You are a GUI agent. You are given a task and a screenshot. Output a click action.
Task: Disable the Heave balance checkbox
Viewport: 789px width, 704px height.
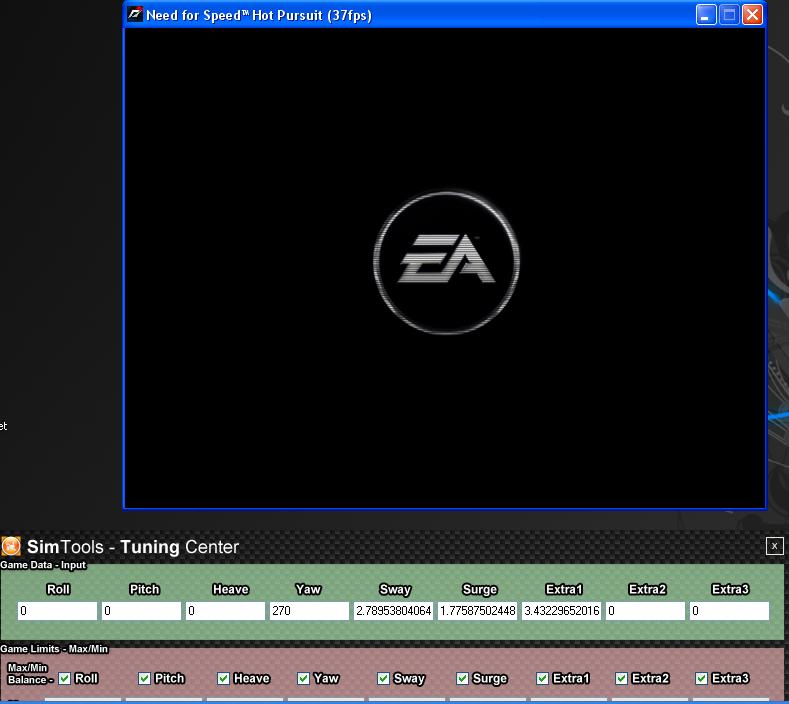click(x=223, y=678)
